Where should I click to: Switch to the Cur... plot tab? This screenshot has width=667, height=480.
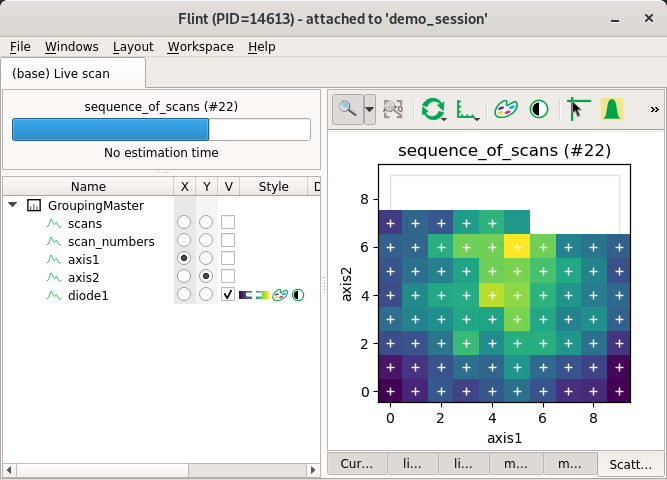tap(357, 463)
